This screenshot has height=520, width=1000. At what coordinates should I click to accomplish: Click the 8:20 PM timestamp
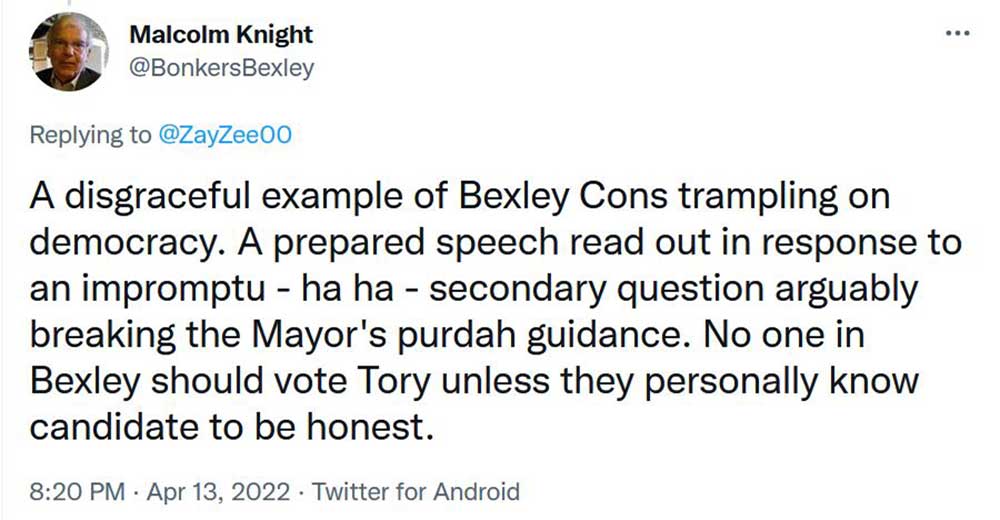coord(78,491)
